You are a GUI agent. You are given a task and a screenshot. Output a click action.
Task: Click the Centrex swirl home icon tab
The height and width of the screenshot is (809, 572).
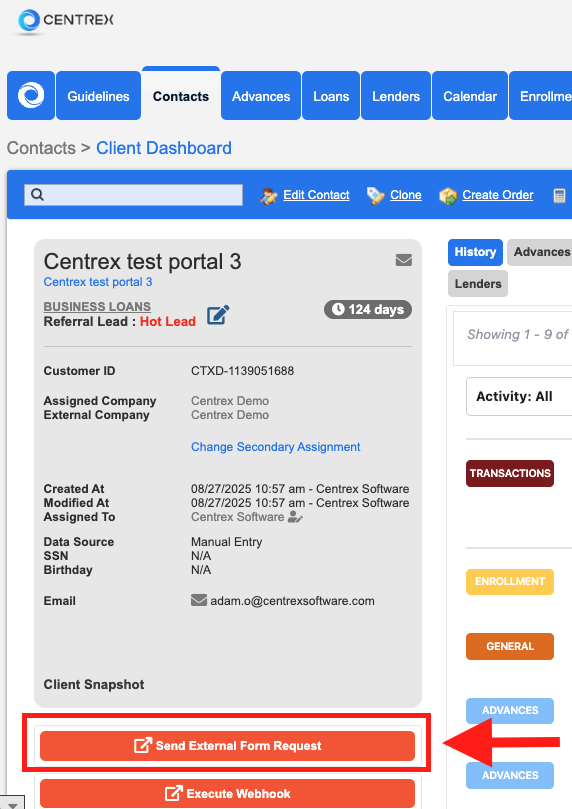click(31, 95)
